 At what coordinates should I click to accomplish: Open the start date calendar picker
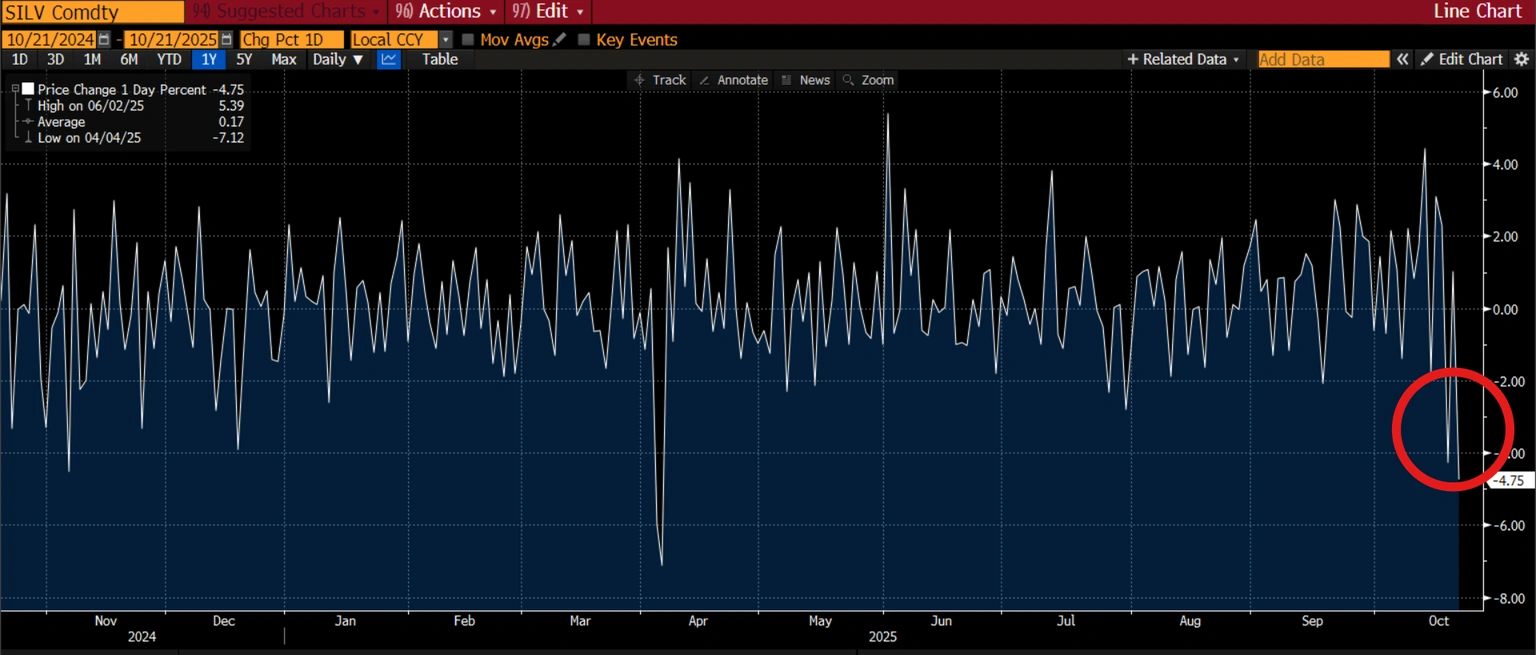coord(104,40)
